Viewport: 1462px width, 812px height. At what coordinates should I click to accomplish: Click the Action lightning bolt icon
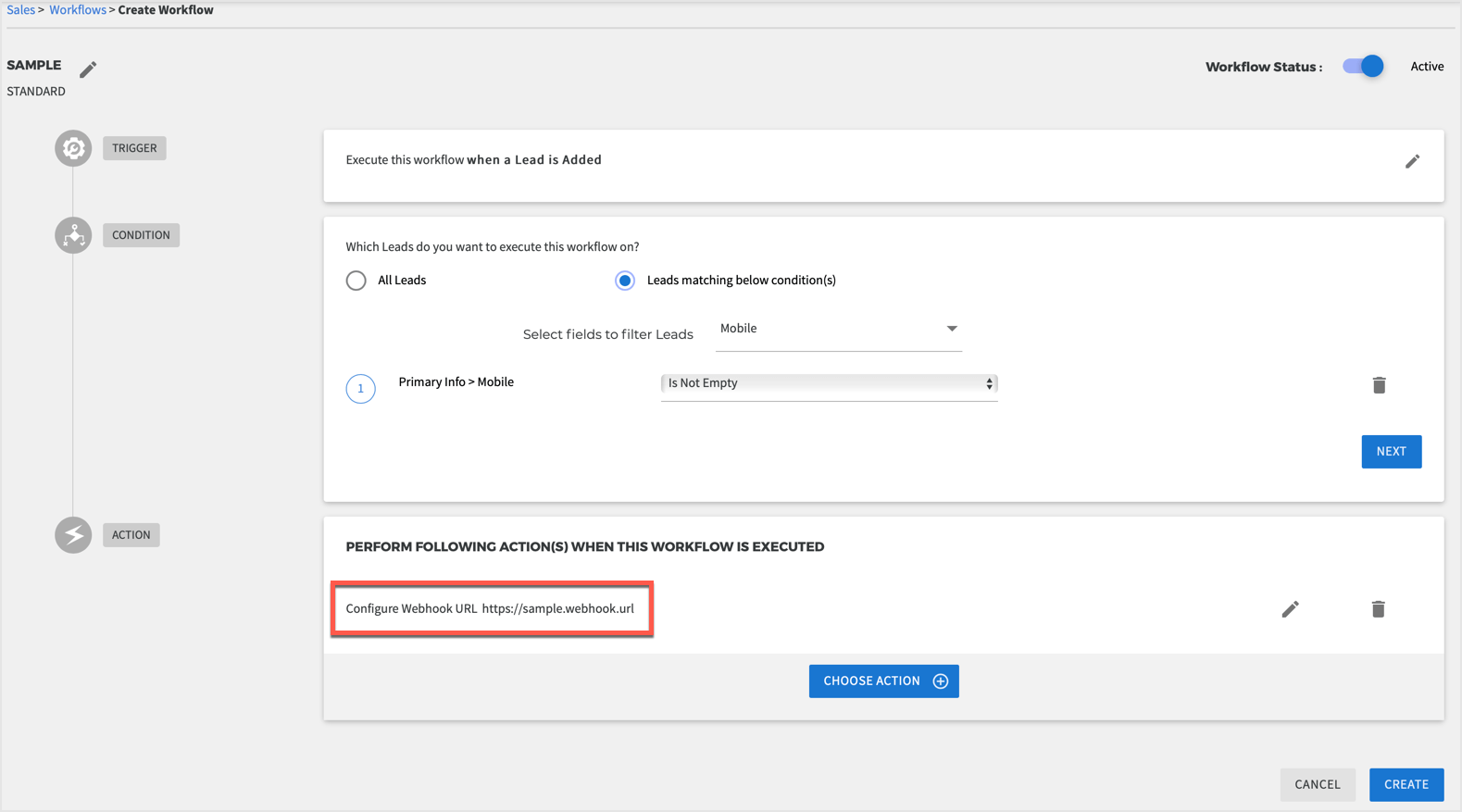click(x=73, y=535)
